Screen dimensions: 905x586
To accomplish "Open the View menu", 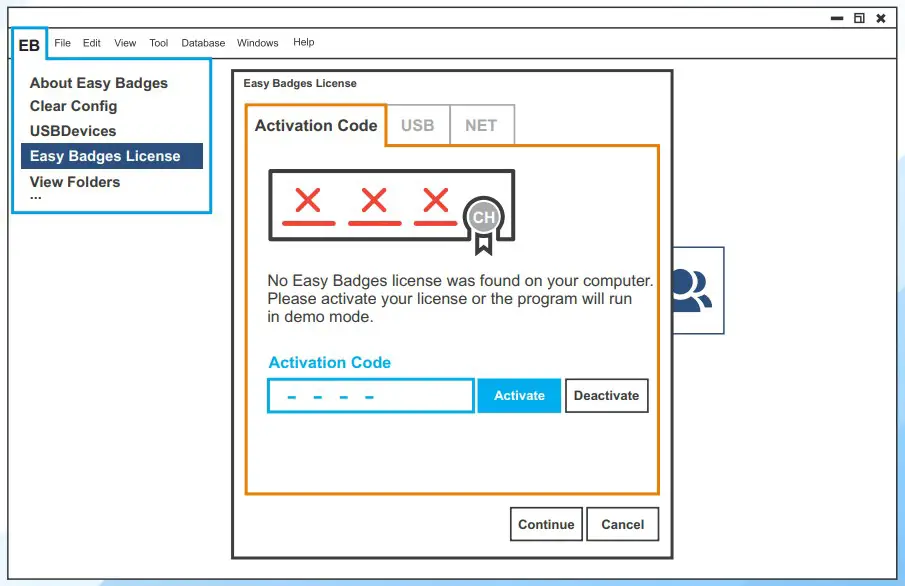I will click(x=125, y=43).
